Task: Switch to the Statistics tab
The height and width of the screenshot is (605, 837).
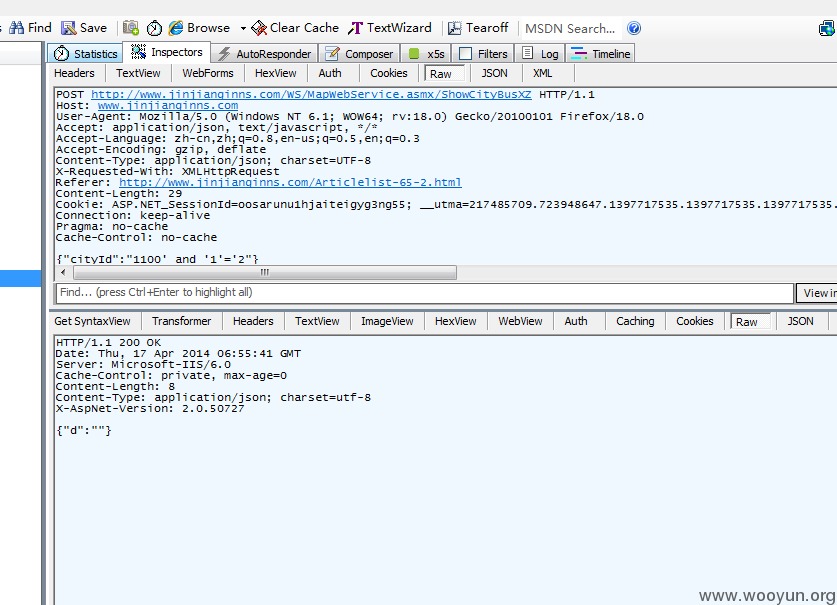Action: click(x=85, y=53)
